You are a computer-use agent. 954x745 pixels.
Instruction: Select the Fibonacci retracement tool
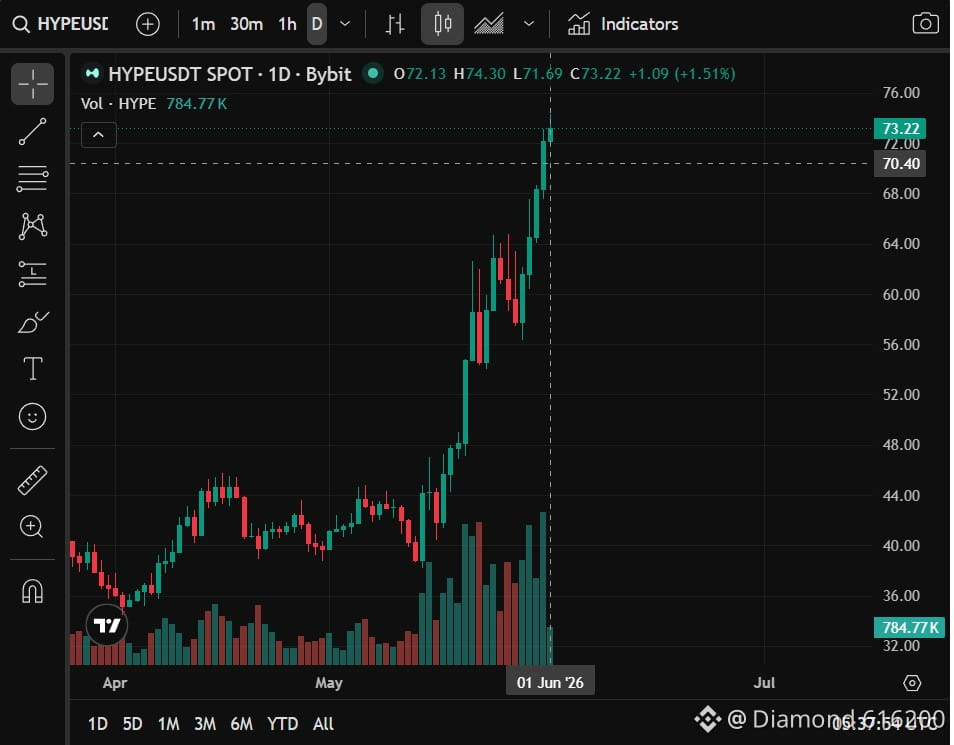point(32,179)
